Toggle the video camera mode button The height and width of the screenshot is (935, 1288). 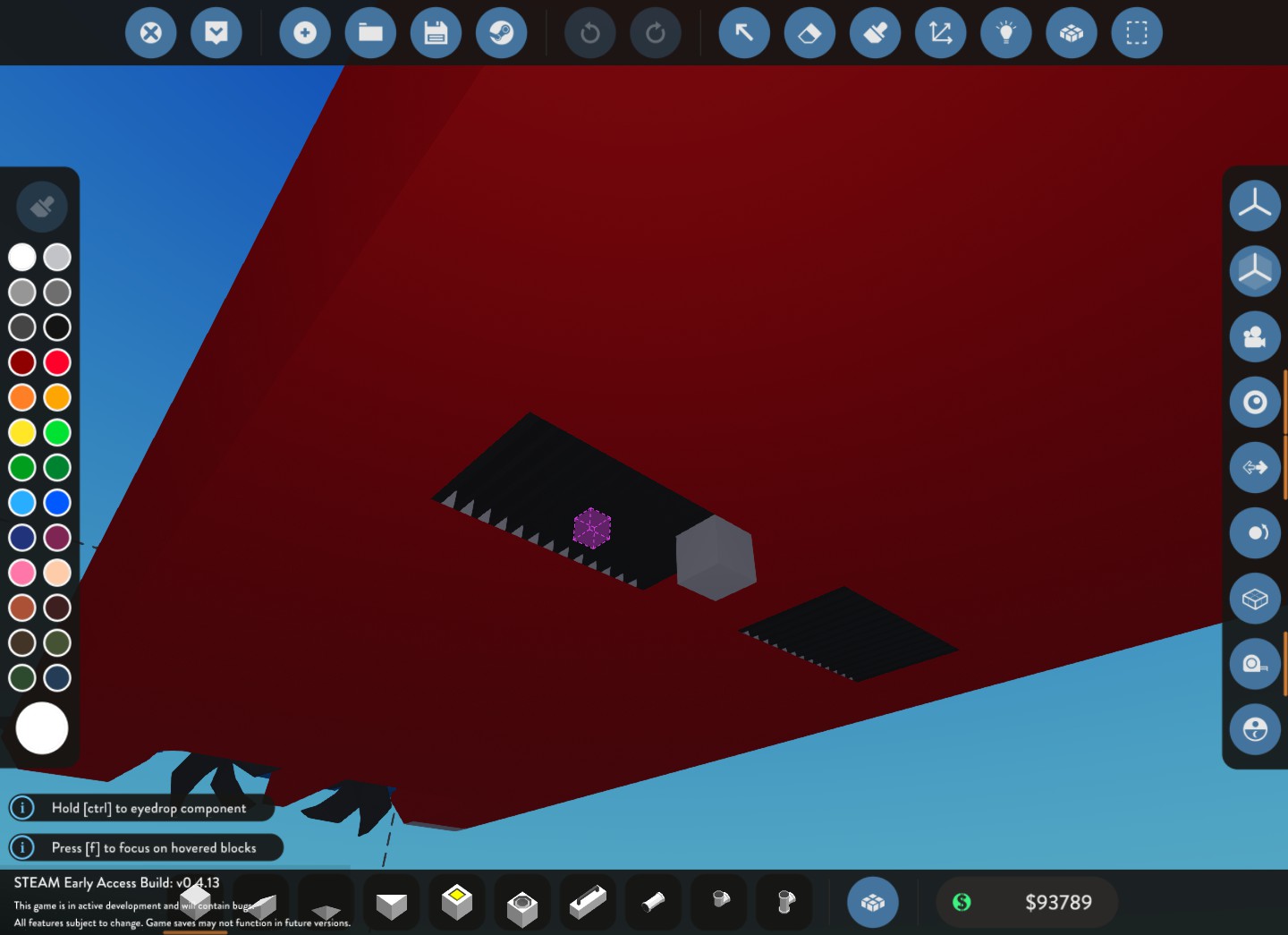[x=1255, y=336]
